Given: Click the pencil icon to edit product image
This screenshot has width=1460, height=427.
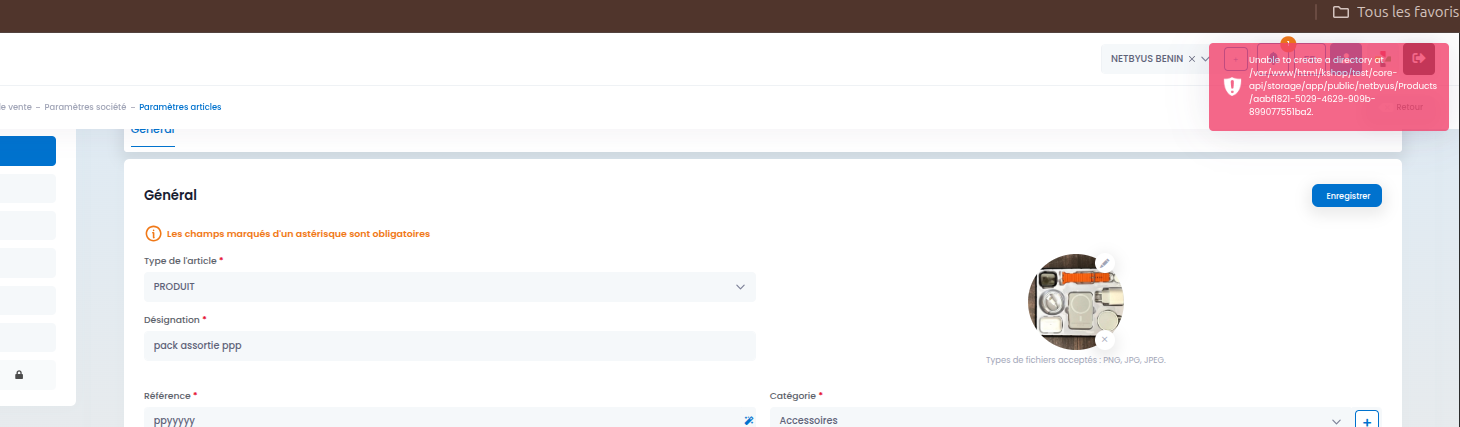Looking at the screenshot, I should click(1105, 263).
